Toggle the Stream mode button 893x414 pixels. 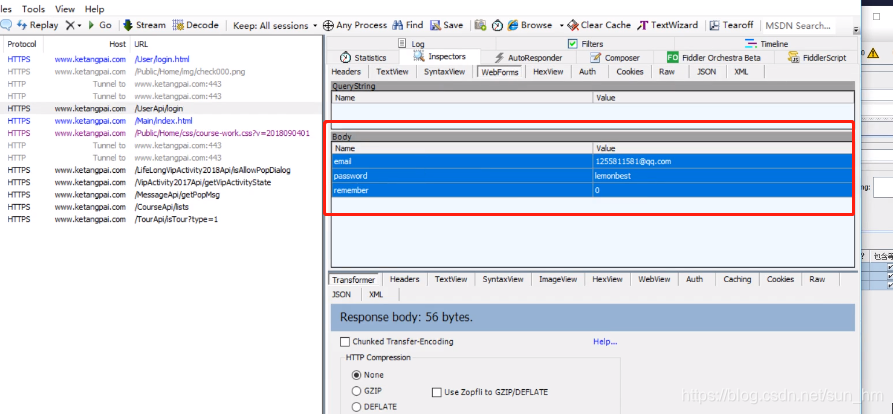144,25
